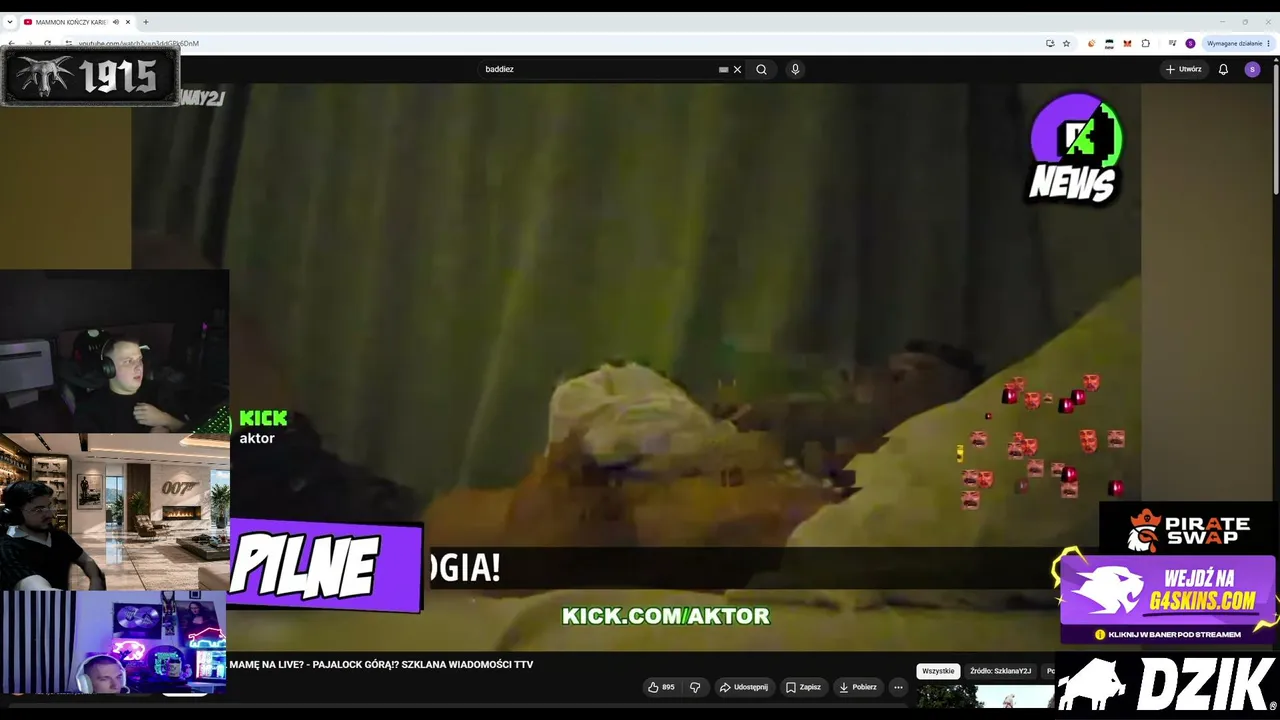
Task: Click the video title SZKLANA WIADOMOŚCI TTV
Action: [x=381, y=664]
